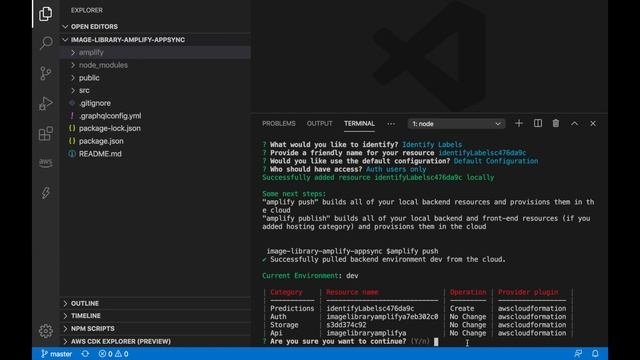Create a new terminal with plus icon
Image resolution: width=640 pixels, height=360 pixels.
519,123
